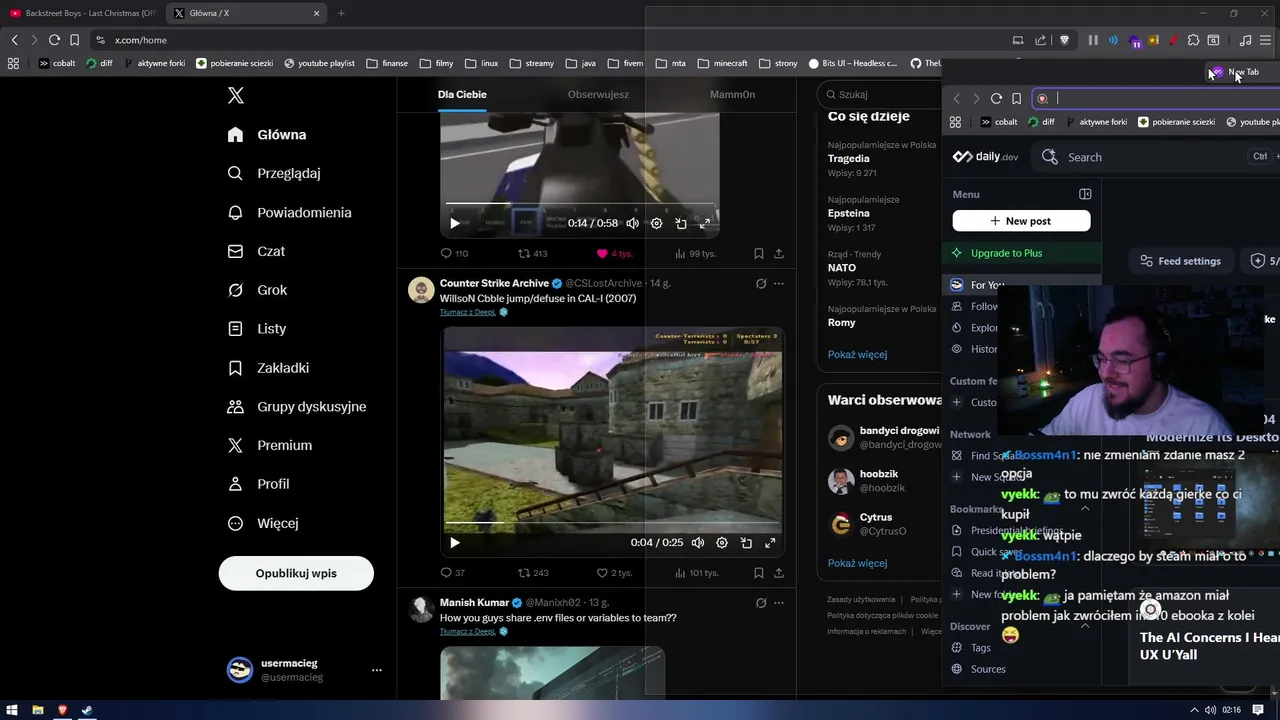Screen dimensions: 1280x720
Task: Switch to the Dla Ciebie tab
Action: click(462, 94)
